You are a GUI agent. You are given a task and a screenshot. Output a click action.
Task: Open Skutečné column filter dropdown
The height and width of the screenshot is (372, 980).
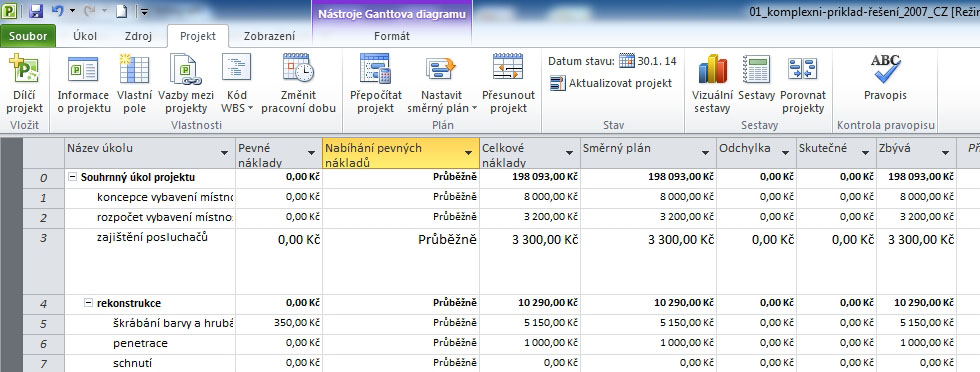[x=865, y=153]
